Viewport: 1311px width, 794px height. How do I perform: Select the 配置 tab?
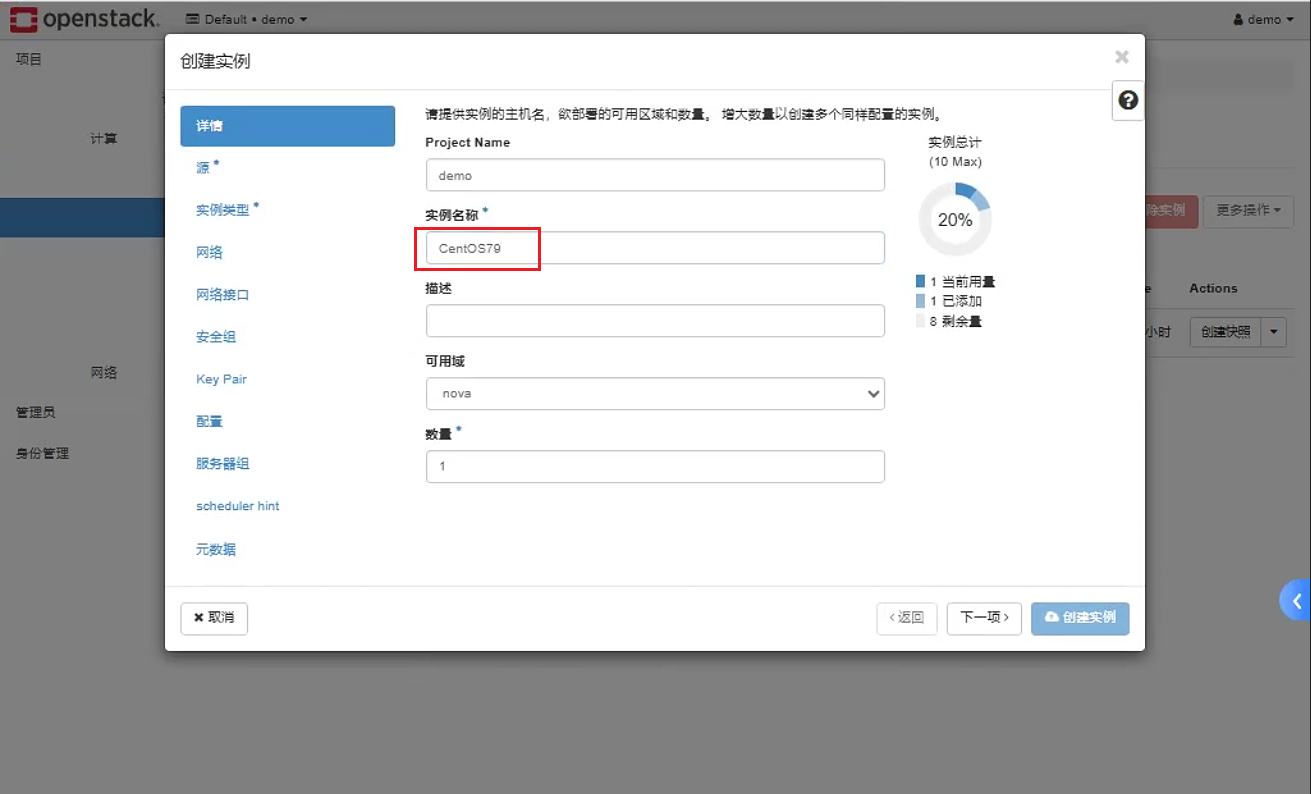coord(210,421)
